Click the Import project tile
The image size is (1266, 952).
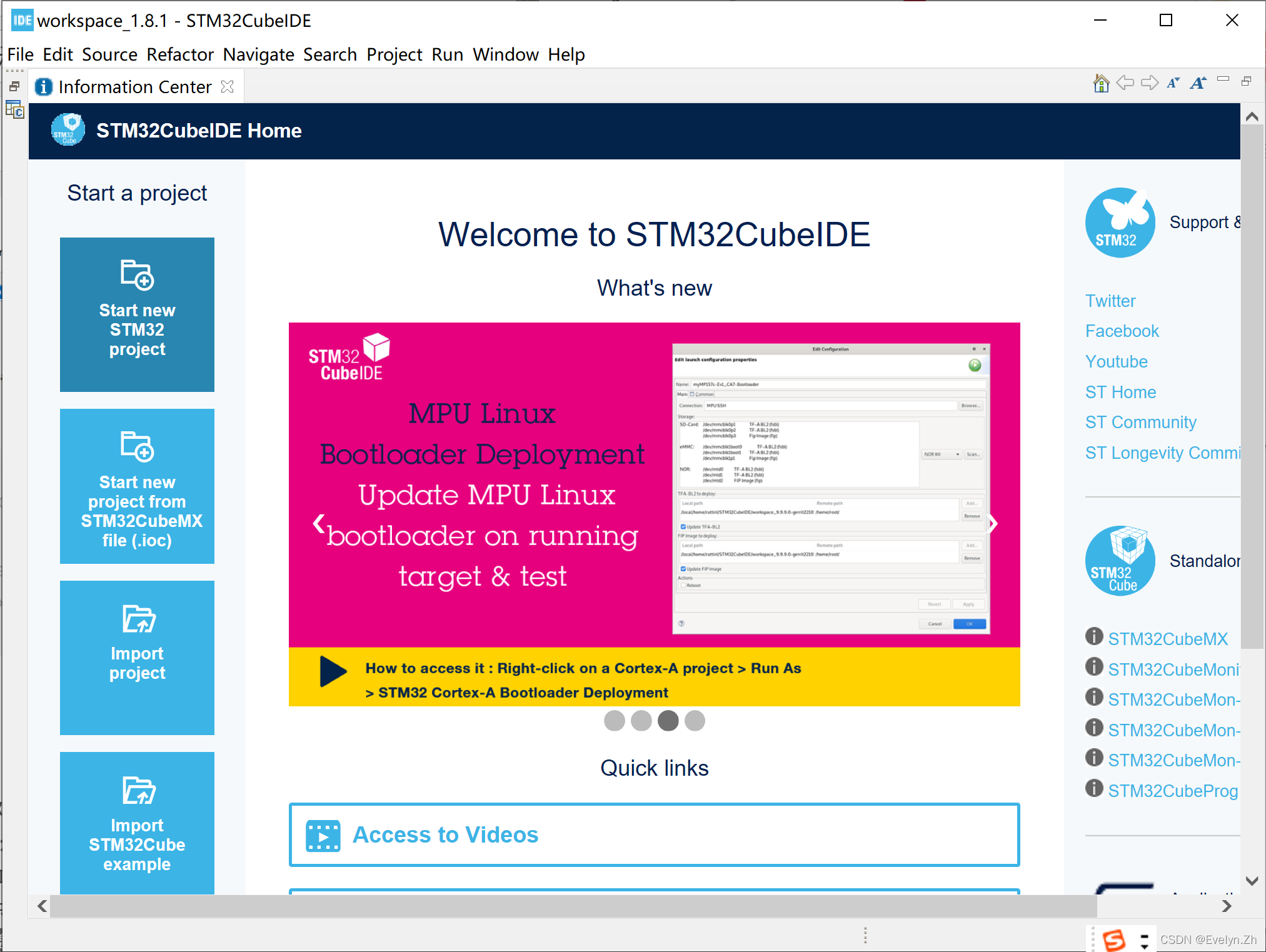click(x=137, y=658)
